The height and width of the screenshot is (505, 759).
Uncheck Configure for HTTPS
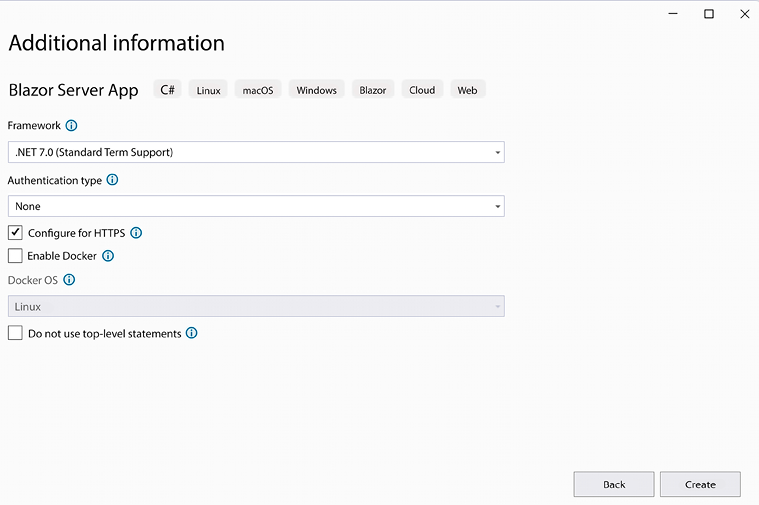15,233
